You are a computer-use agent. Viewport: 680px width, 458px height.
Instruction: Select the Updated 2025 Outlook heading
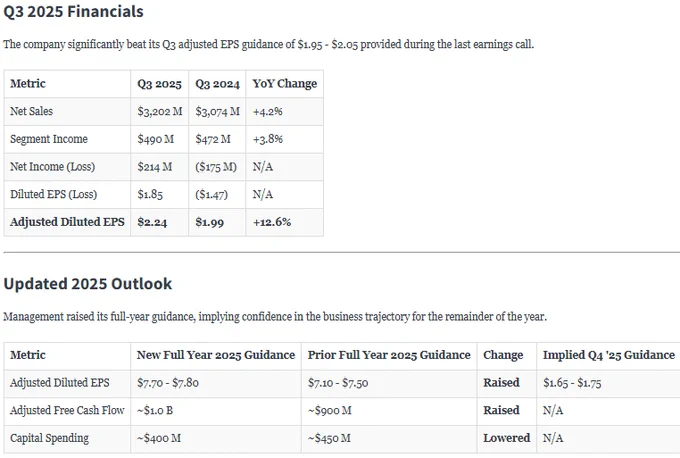88,284
